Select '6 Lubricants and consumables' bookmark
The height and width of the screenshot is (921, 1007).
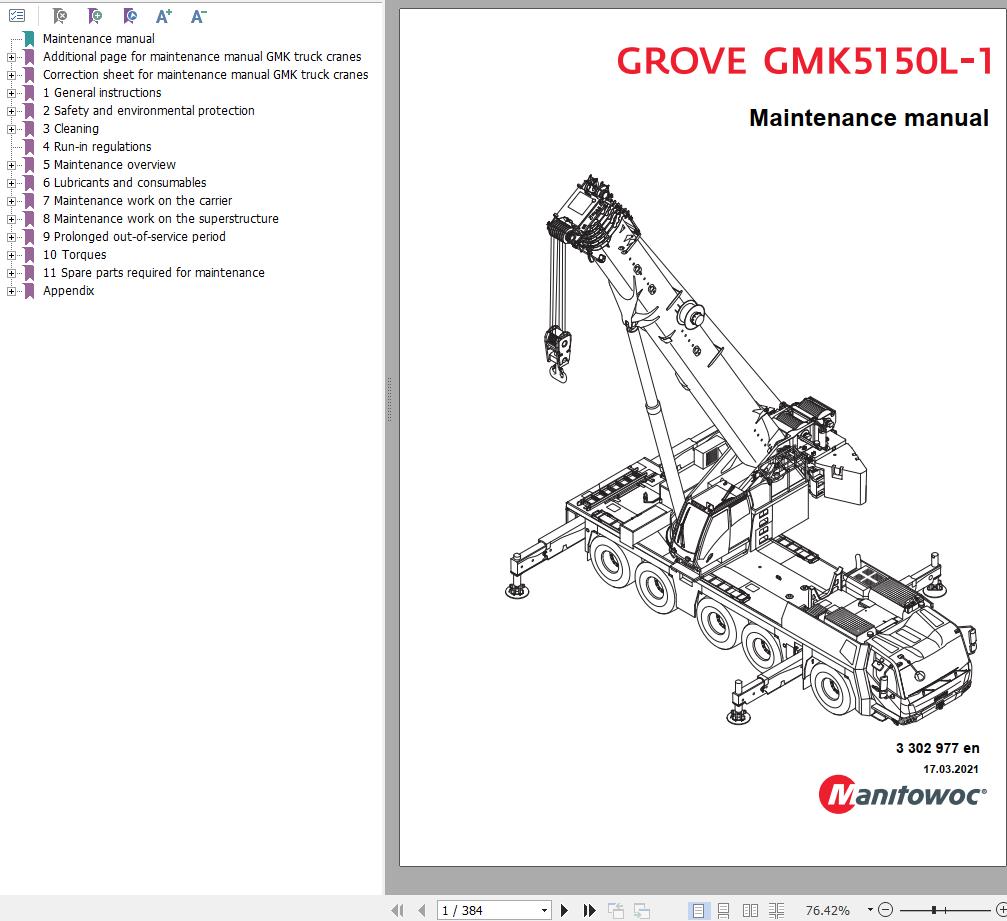click(124, 183)
